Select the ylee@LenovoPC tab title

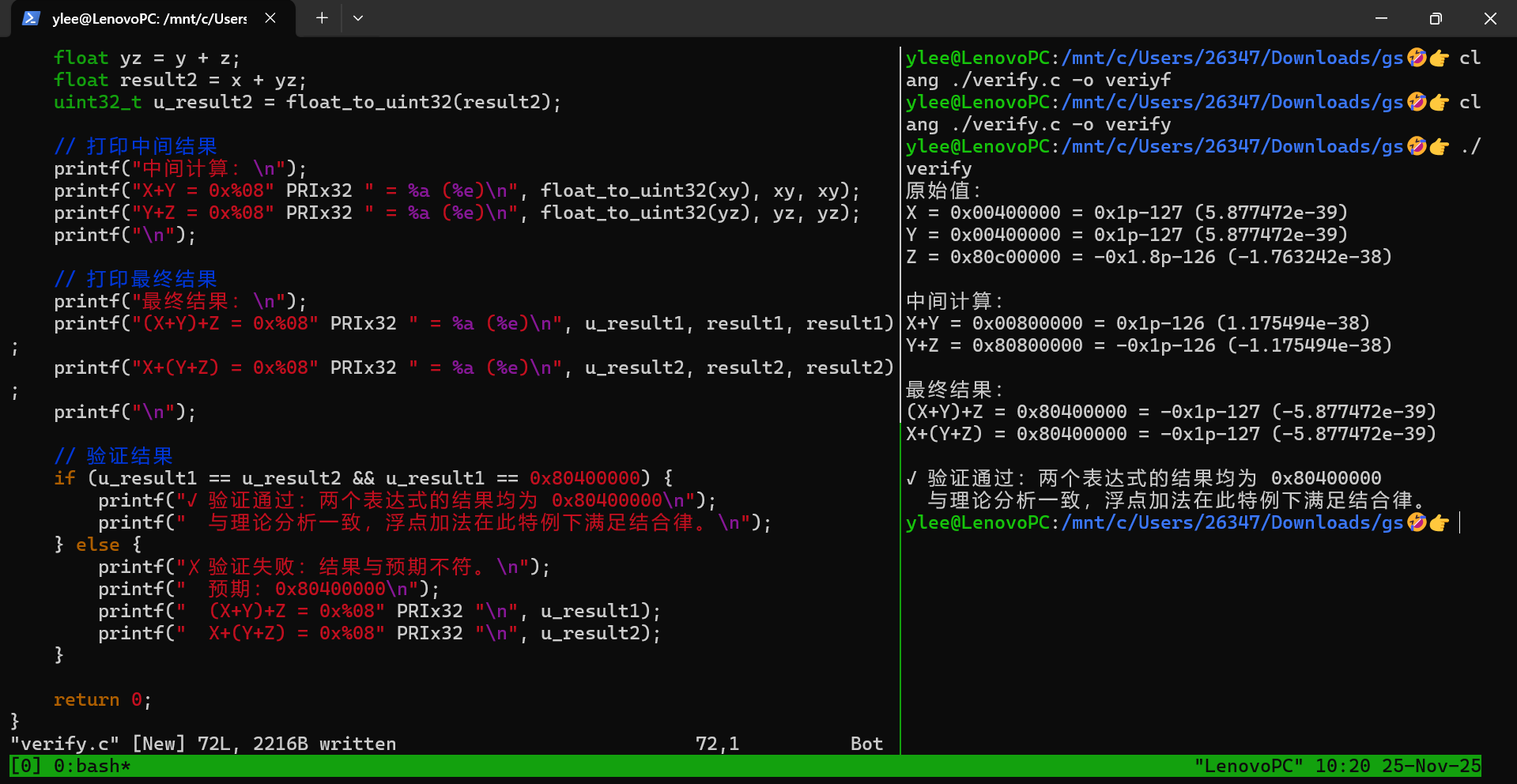click(x=149, y=19)
